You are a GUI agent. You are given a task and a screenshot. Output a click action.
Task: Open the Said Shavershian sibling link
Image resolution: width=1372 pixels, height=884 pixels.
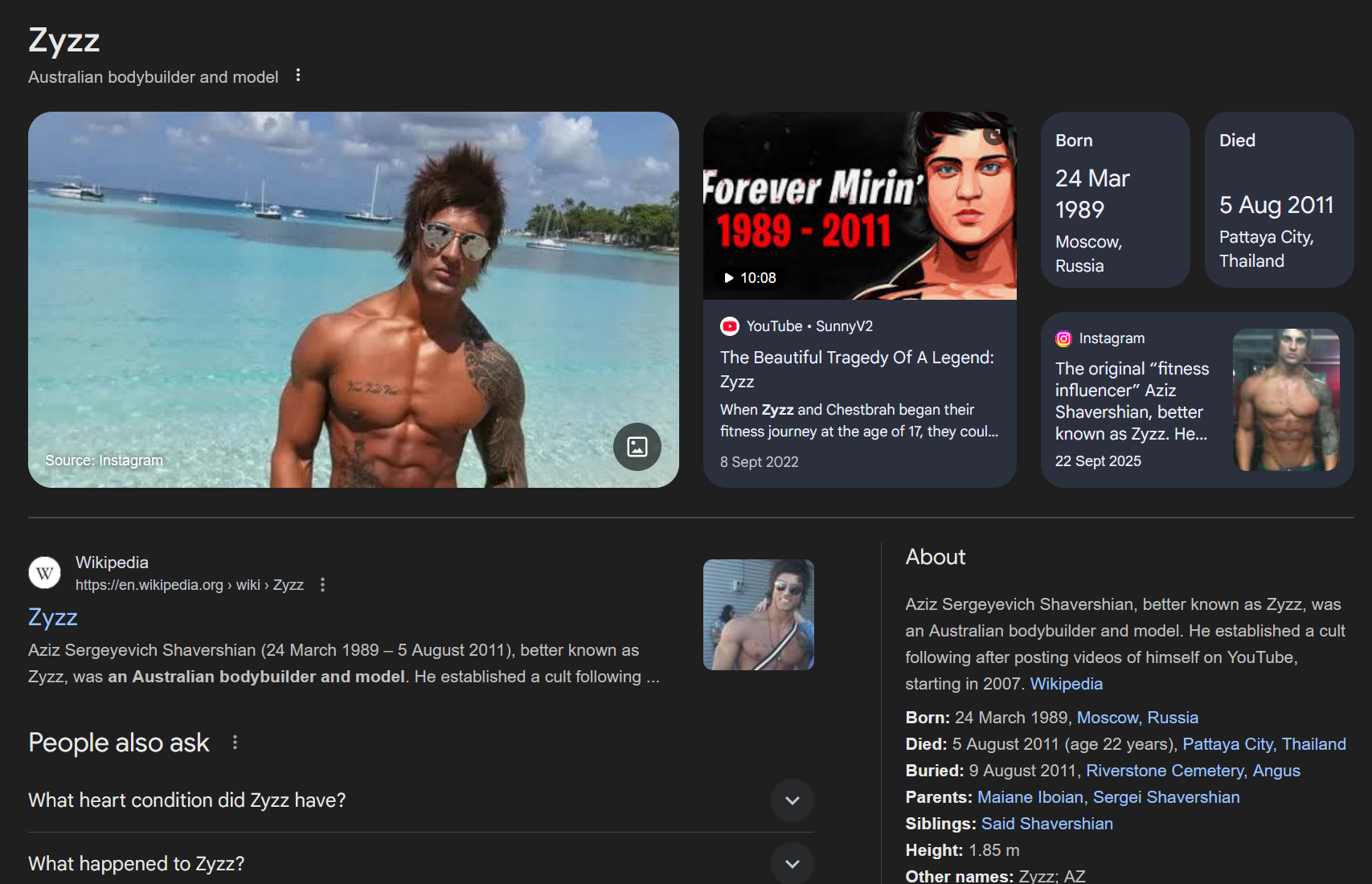(1047, 824)
